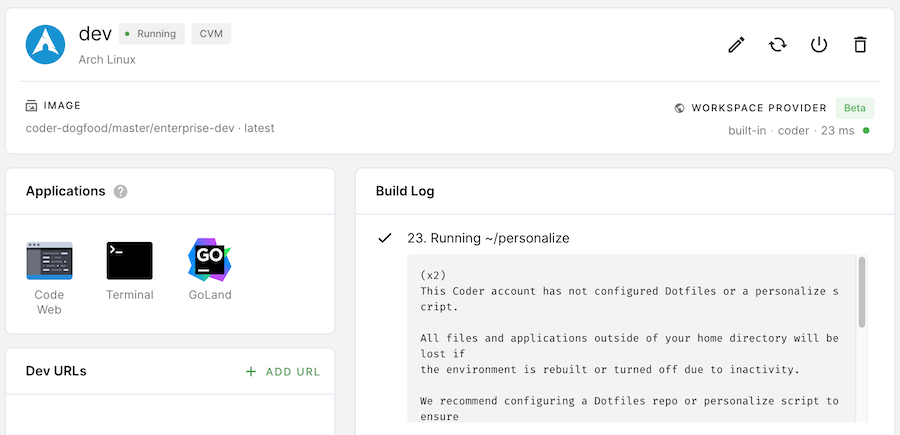Click the trash delete workspace icon
Image resolution: width=900 pixels, height=435 pixels.
860,45
